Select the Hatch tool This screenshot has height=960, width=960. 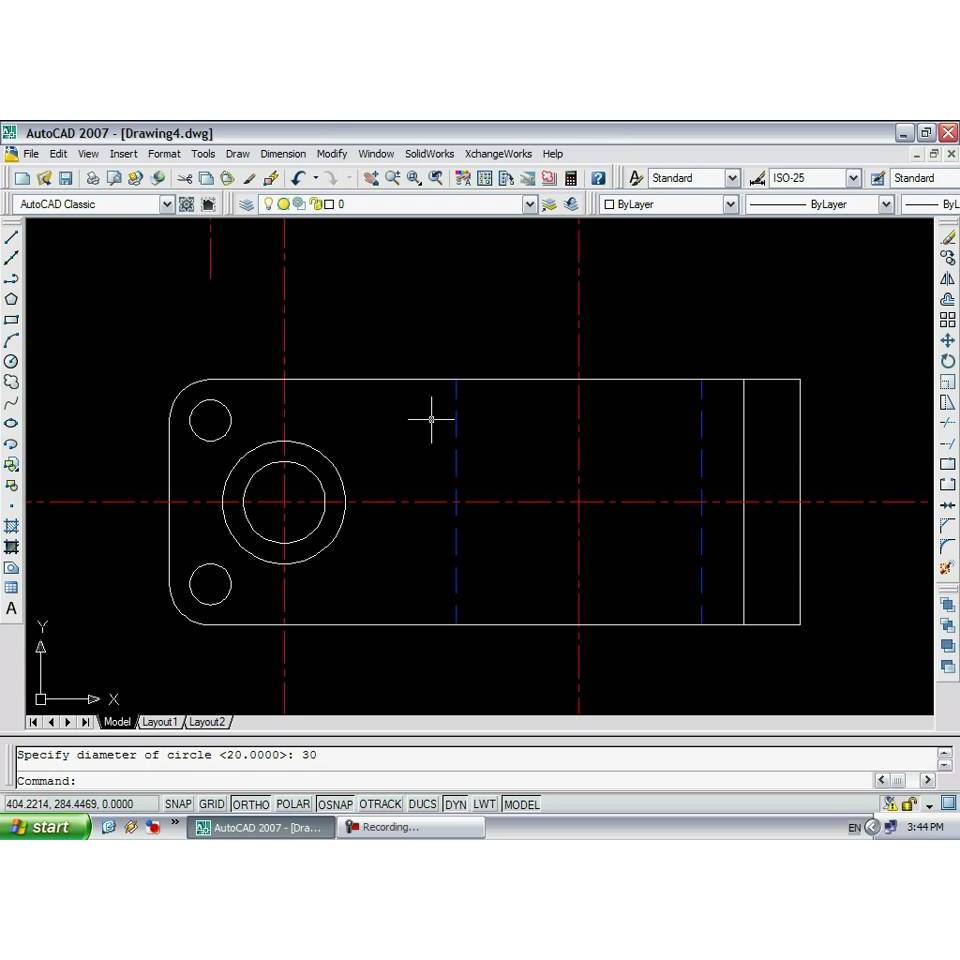11,526
